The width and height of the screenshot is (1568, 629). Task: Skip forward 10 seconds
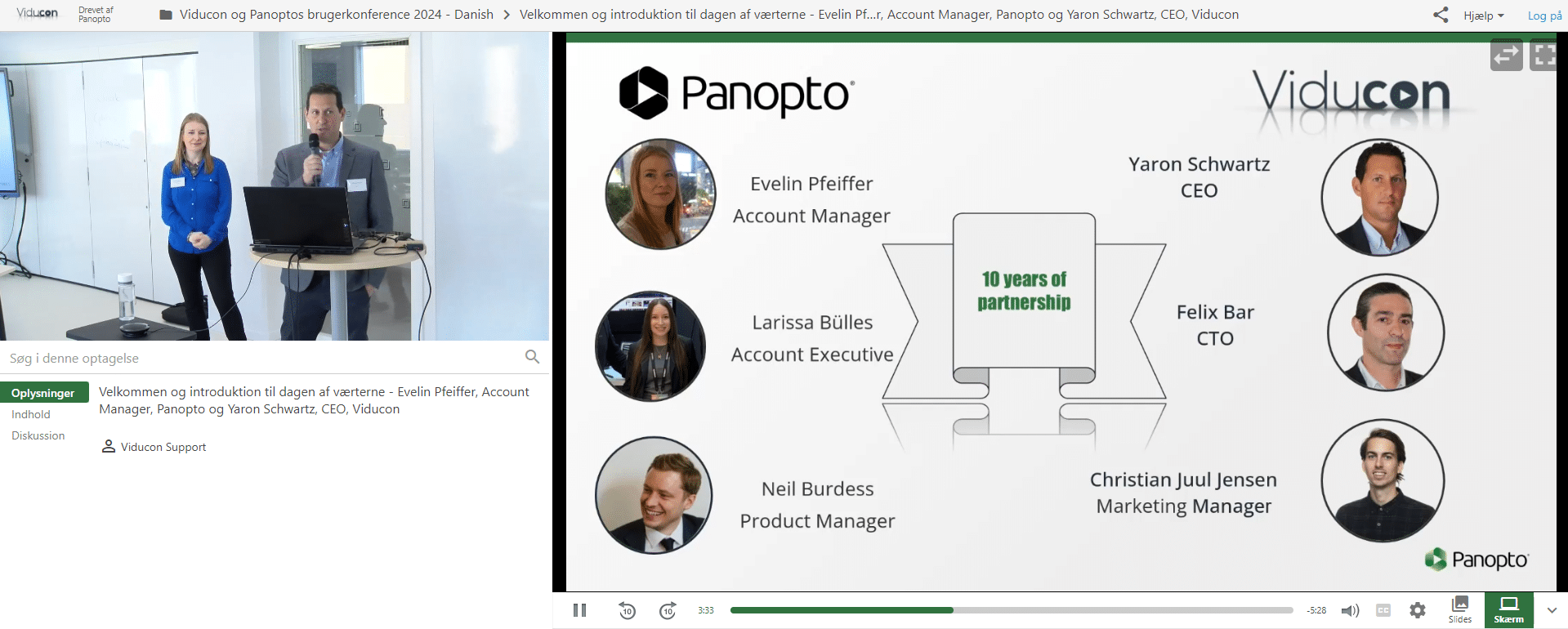click(x=668, y=610)
